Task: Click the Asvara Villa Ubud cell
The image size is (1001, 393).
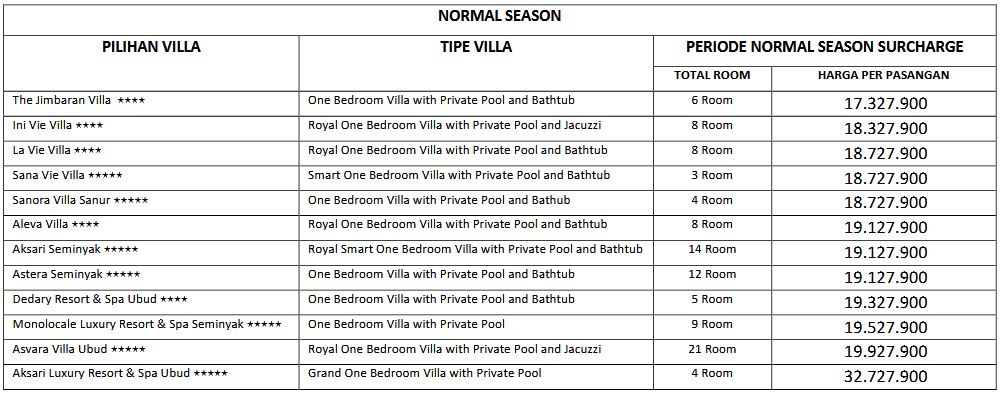Action: [151, 352]
